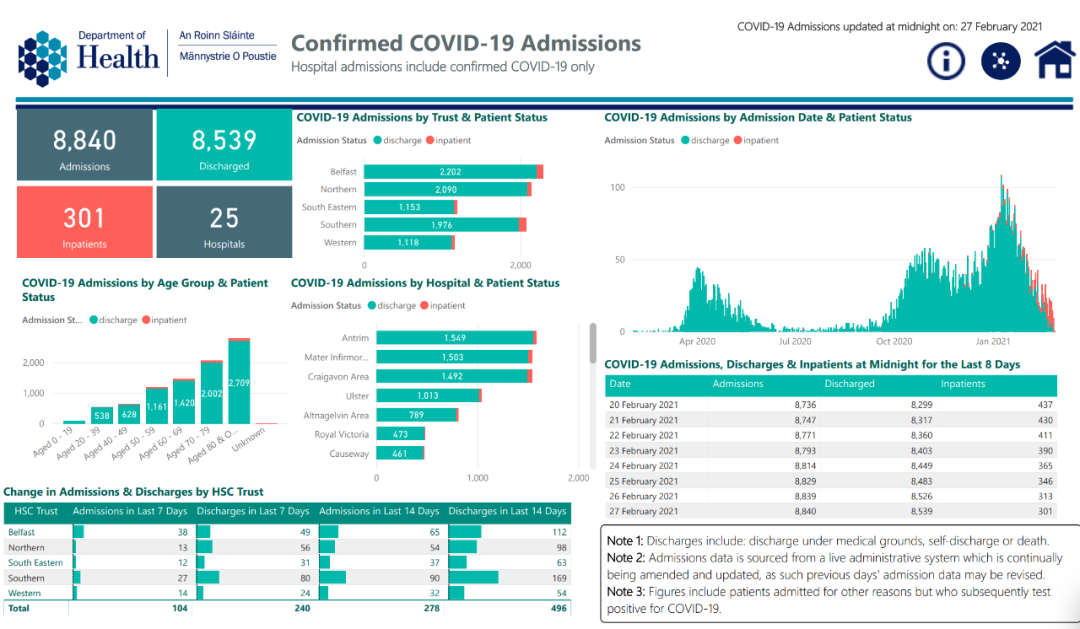The height and width of the screenshot is (629, 1080).
Task: Click the Western bar labeled 1,118
Action: coord(408,243)
